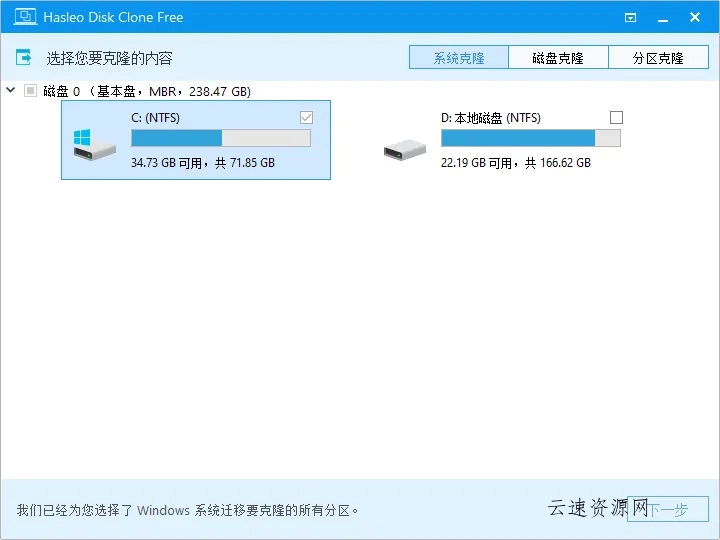This screenshot has height=540, width=720.
Task: Click the status message about Windows 系统迁移
Action: [188, 510]
